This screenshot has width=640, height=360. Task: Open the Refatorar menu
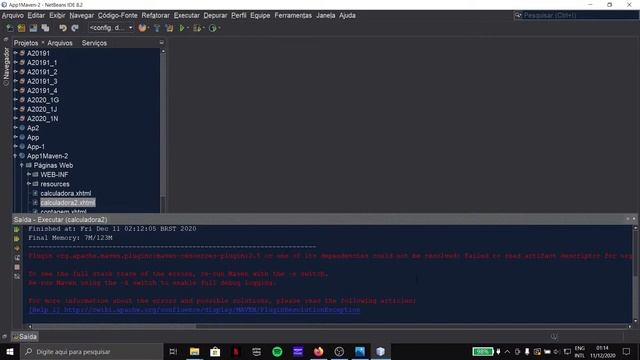point(156,16)
